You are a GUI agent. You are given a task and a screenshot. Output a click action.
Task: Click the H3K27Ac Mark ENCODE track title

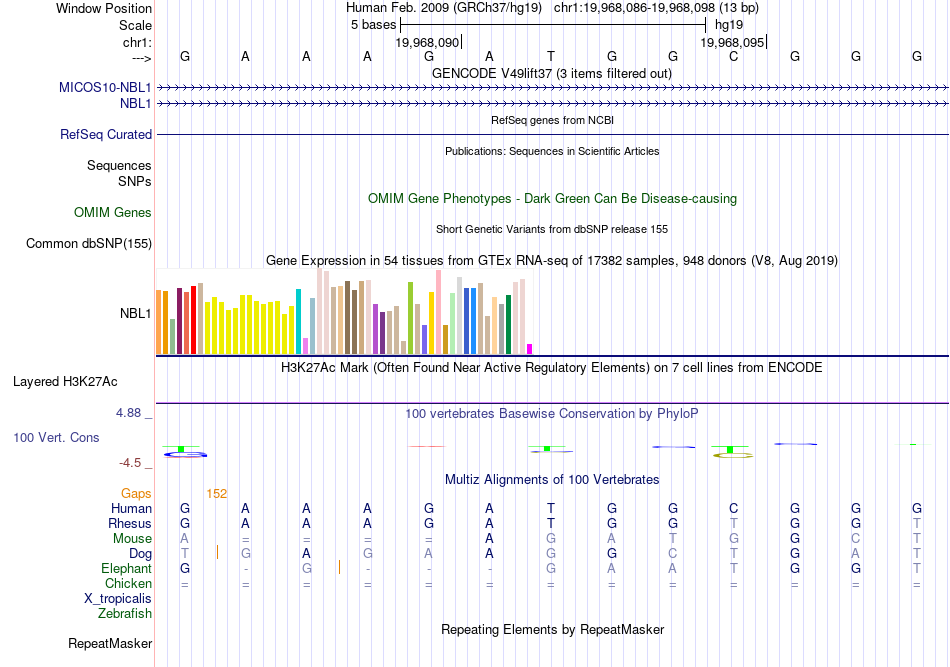tap(552, 368)
